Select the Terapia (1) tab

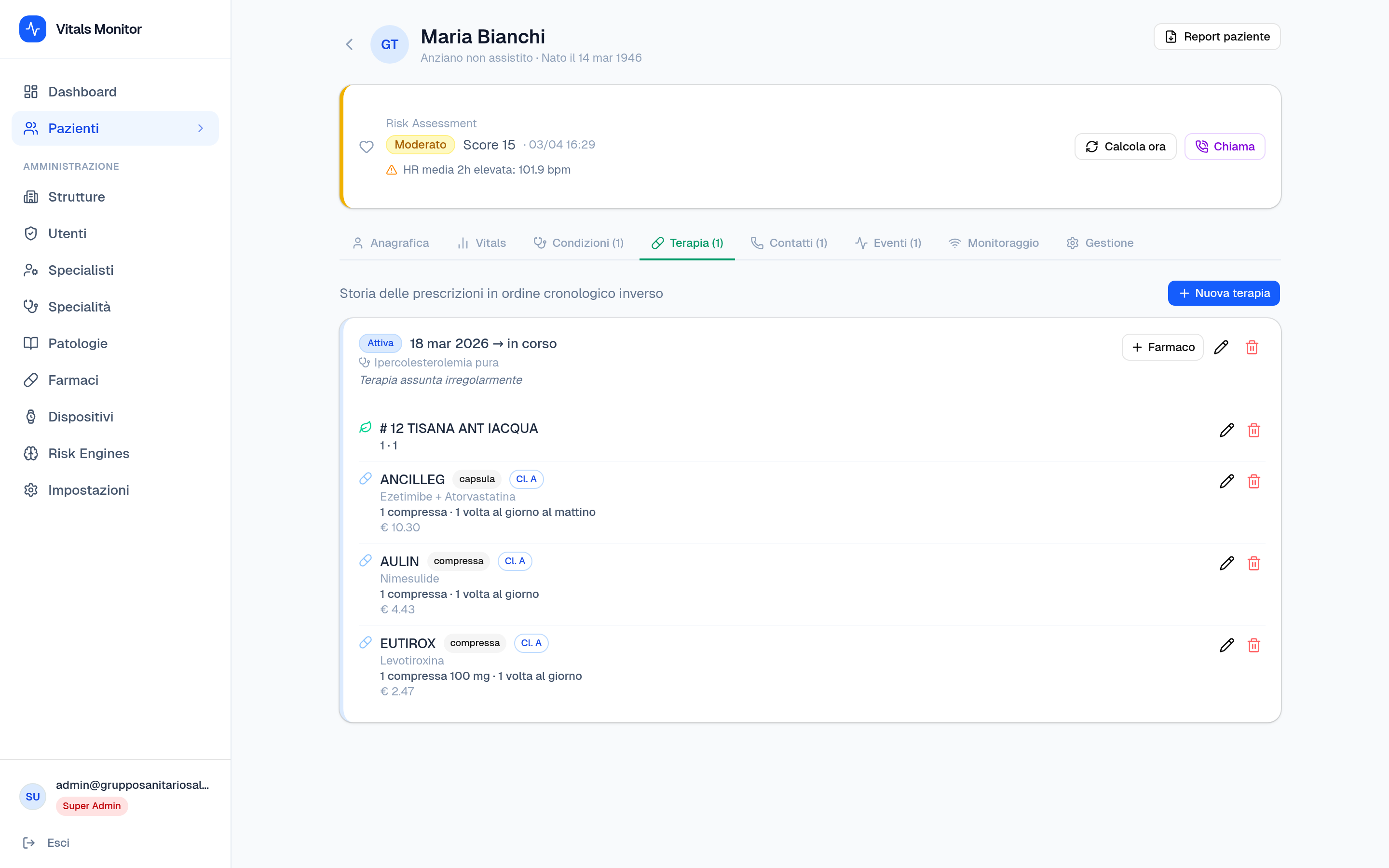pos(687,244)
